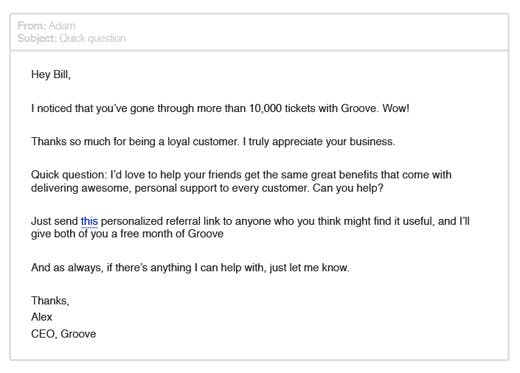The image size is (520, 373).
Task: Open the blue "this" referral link
Action: [x=89, y=221]
